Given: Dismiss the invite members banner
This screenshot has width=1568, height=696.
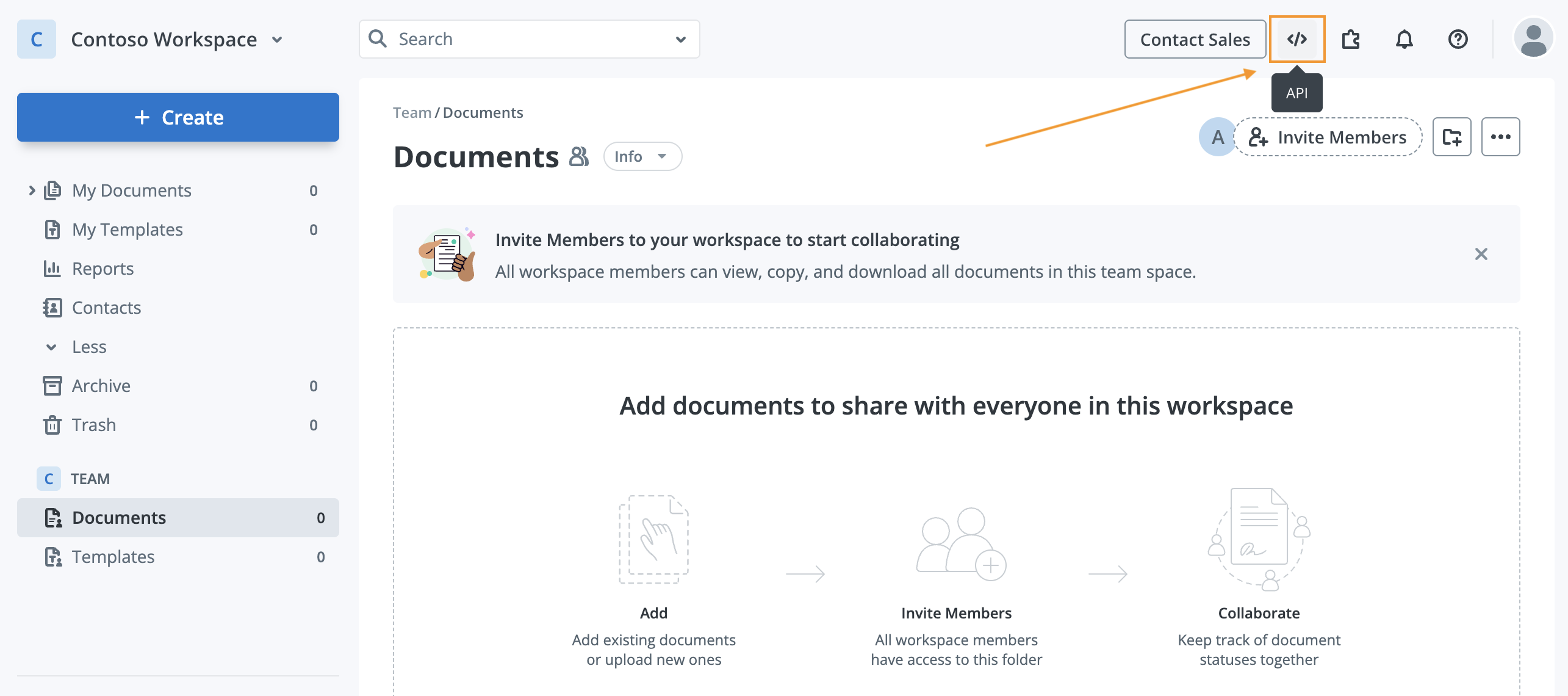Looking at the screenshot, I should pyautogui.click(x=1481, y=254).
